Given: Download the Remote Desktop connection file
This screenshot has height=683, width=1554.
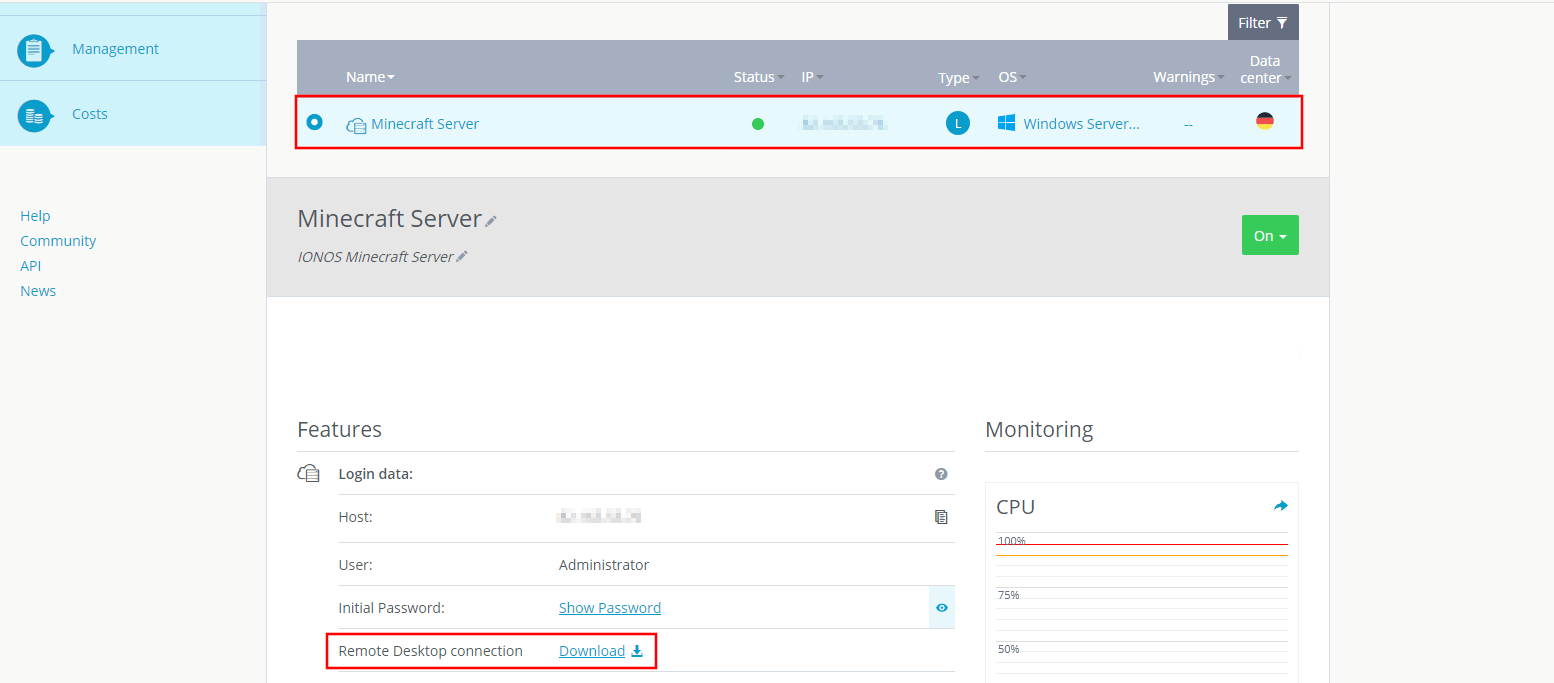Looking at the screenshot, I should point(600,651).
